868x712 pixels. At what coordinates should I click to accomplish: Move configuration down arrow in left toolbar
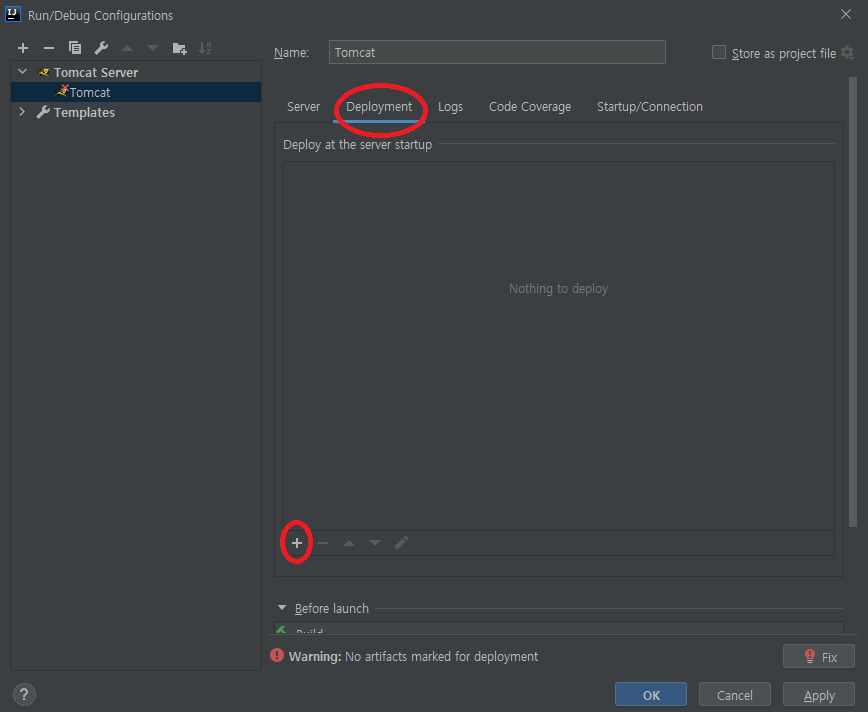(153, 48)
